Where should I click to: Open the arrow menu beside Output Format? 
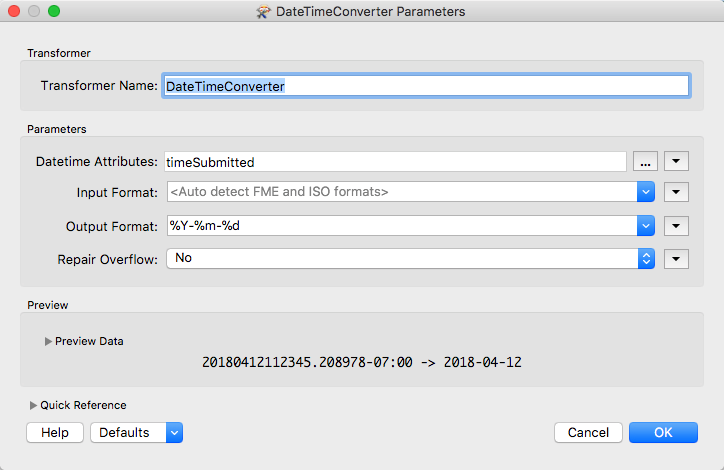point(677,226)
